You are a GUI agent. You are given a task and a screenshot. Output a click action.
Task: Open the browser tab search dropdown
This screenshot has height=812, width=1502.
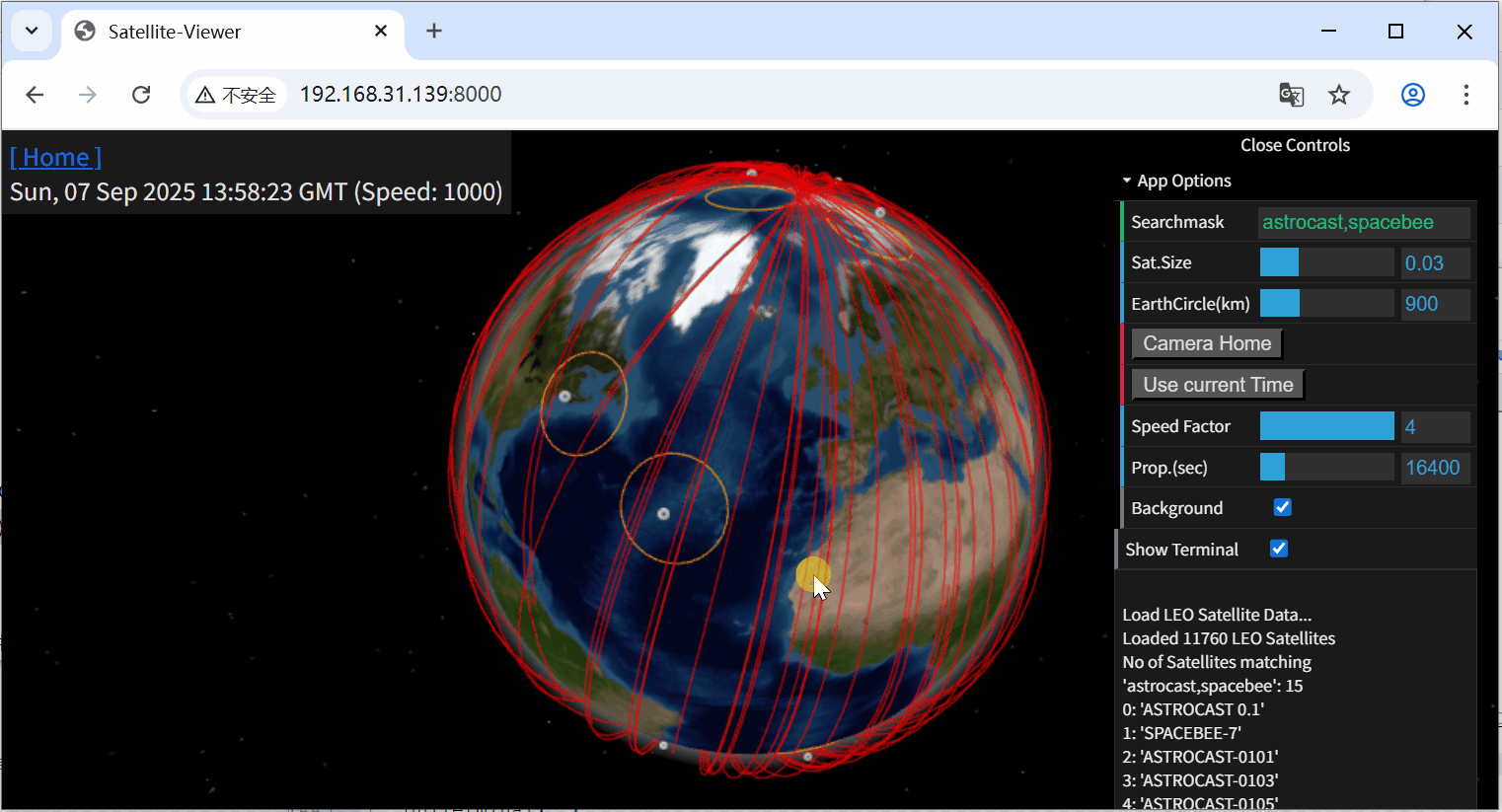point(32,31)
